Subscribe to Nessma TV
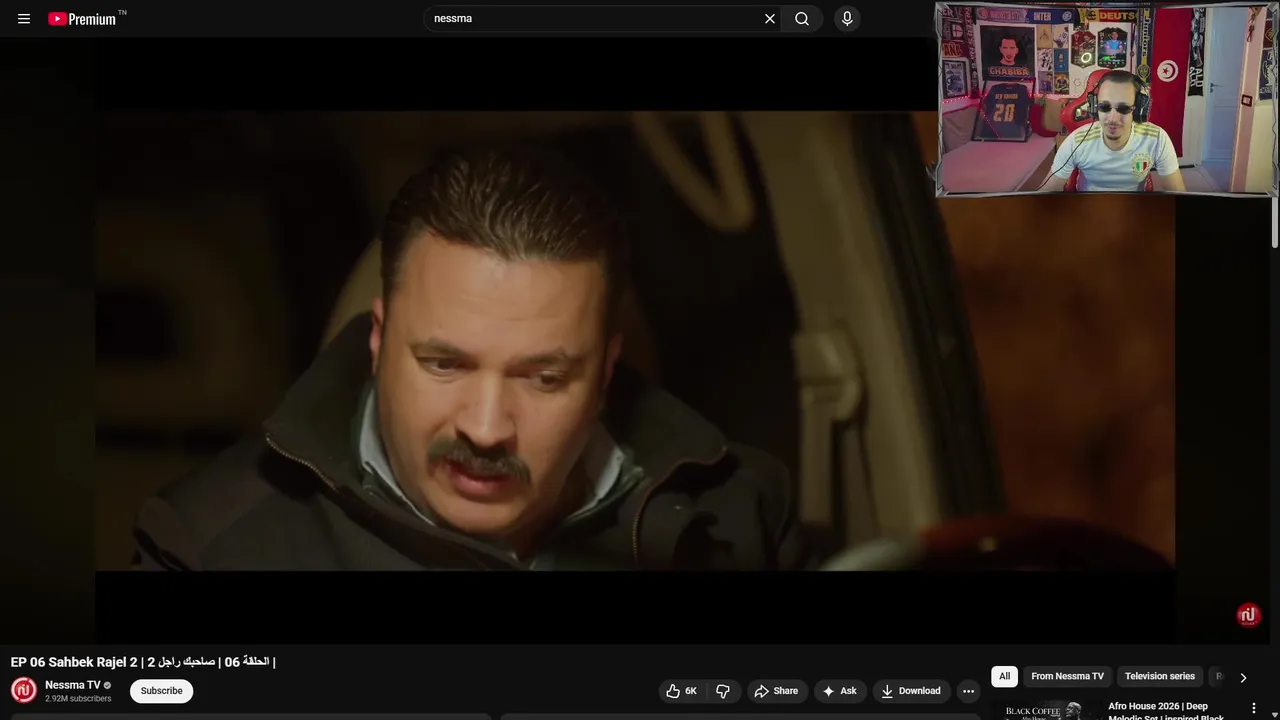 coord(161,691)
